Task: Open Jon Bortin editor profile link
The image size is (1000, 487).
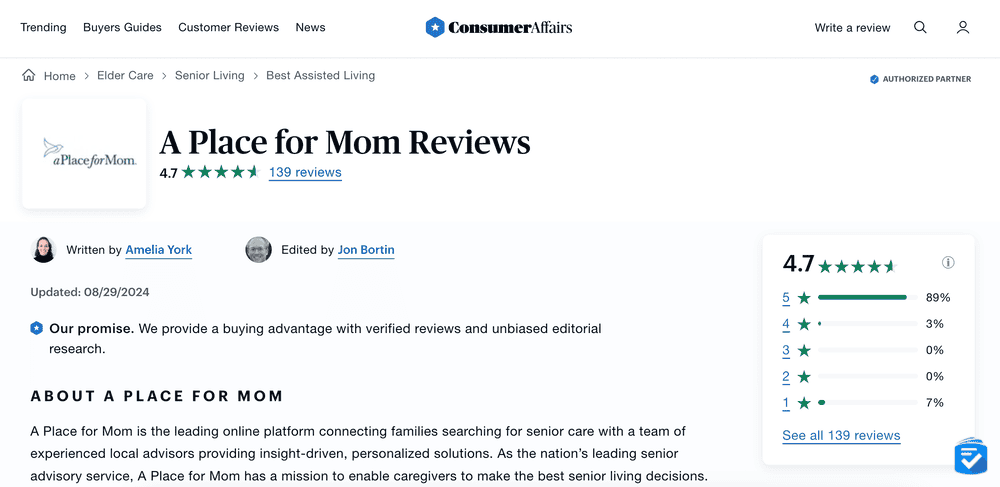Action: [366, 250]
